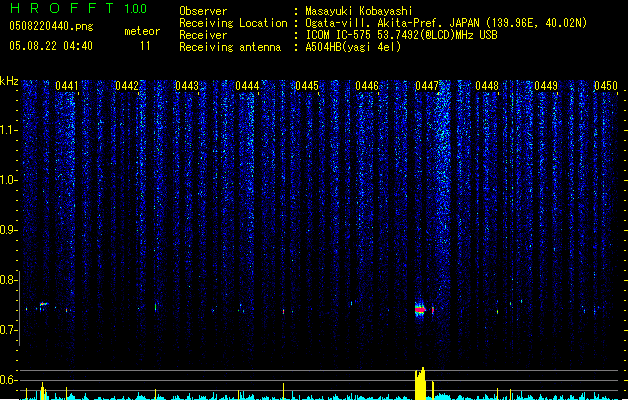Click the 'meteor' label
This screenshot has height=400, width=629.
[x=142, y=31]
